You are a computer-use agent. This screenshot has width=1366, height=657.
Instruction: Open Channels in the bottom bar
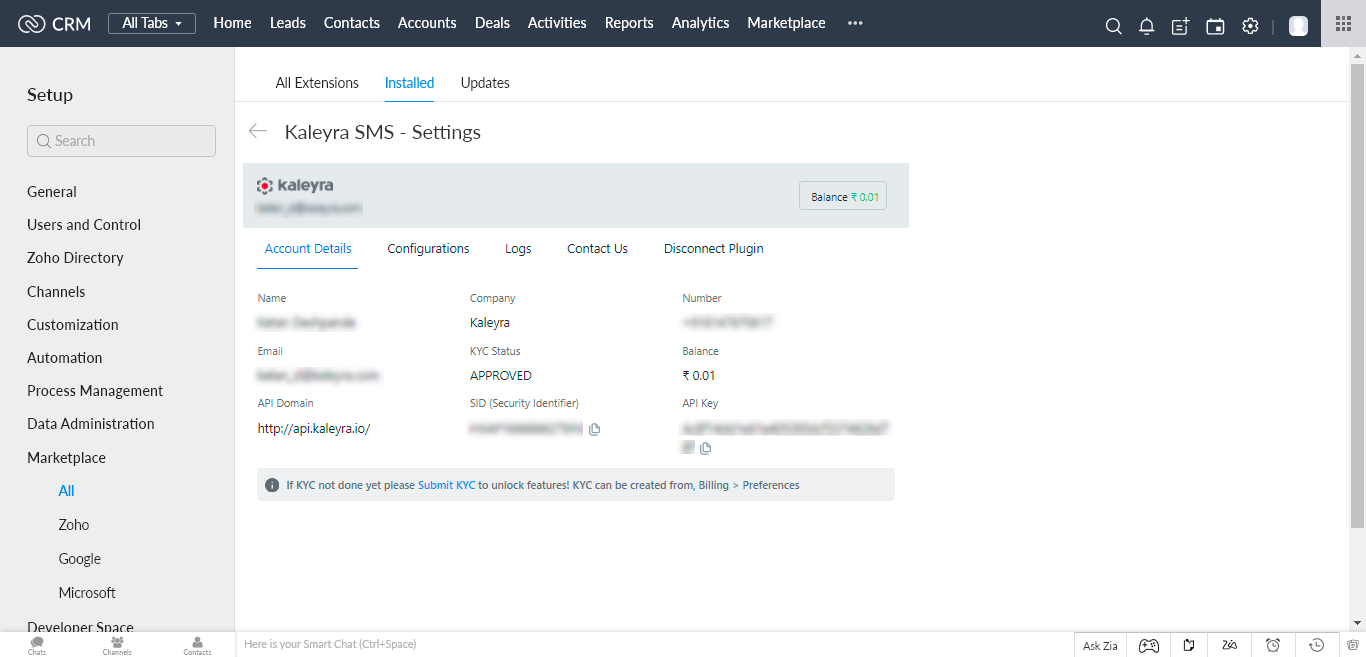tap(117, 645)
